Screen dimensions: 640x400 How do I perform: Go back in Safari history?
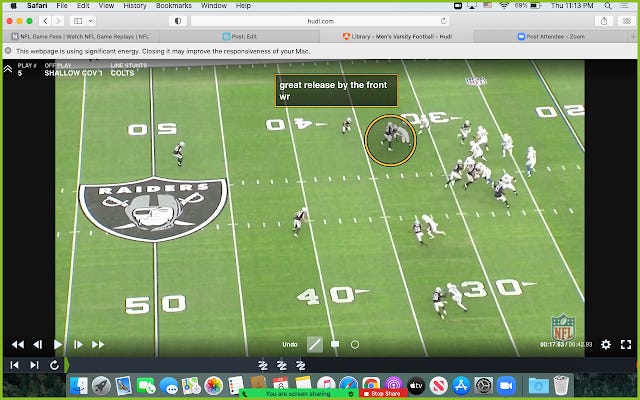(x=45, y=21)
